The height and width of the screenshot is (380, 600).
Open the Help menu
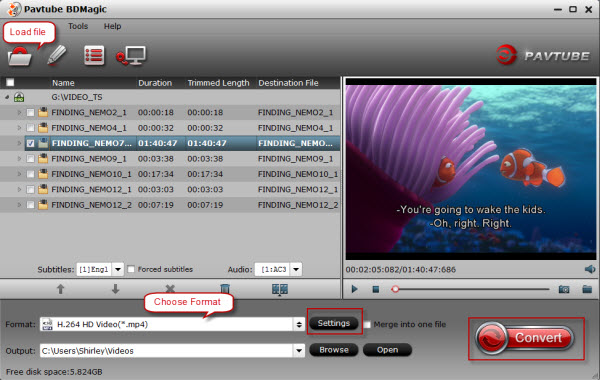coord(112,26)
